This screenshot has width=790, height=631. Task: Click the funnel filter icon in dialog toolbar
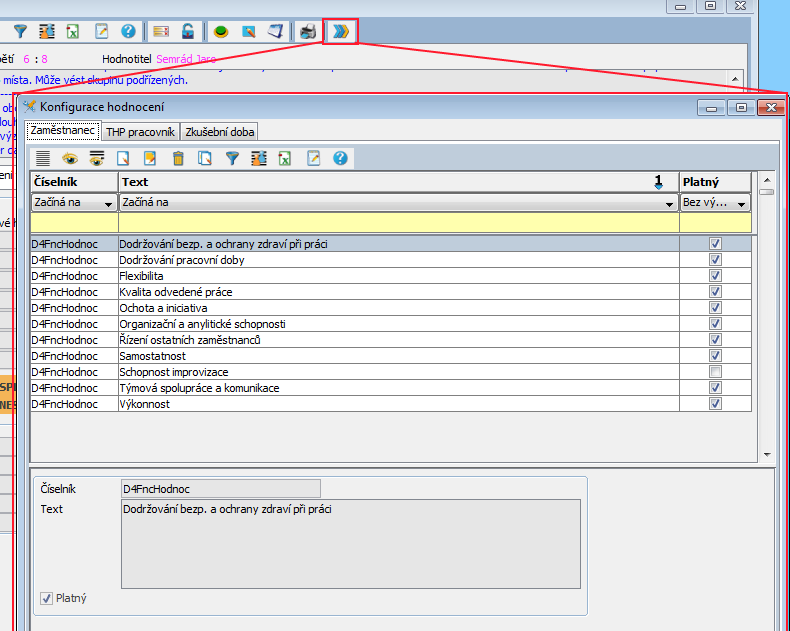232,158
